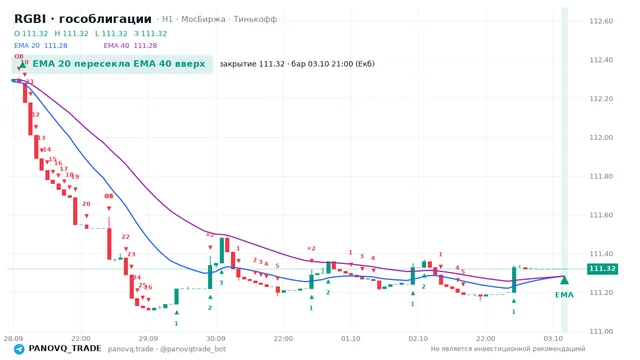
Task: Click the 'H 111.32' high value
Action: pyautogui.click(x=71, y=33)
